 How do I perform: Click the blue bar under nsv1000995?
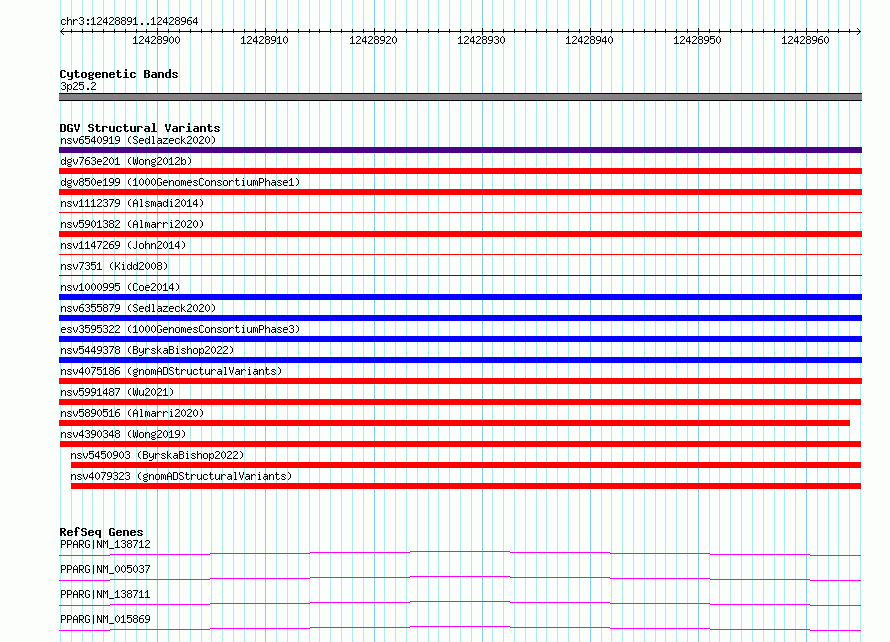(x=460, y=297)
